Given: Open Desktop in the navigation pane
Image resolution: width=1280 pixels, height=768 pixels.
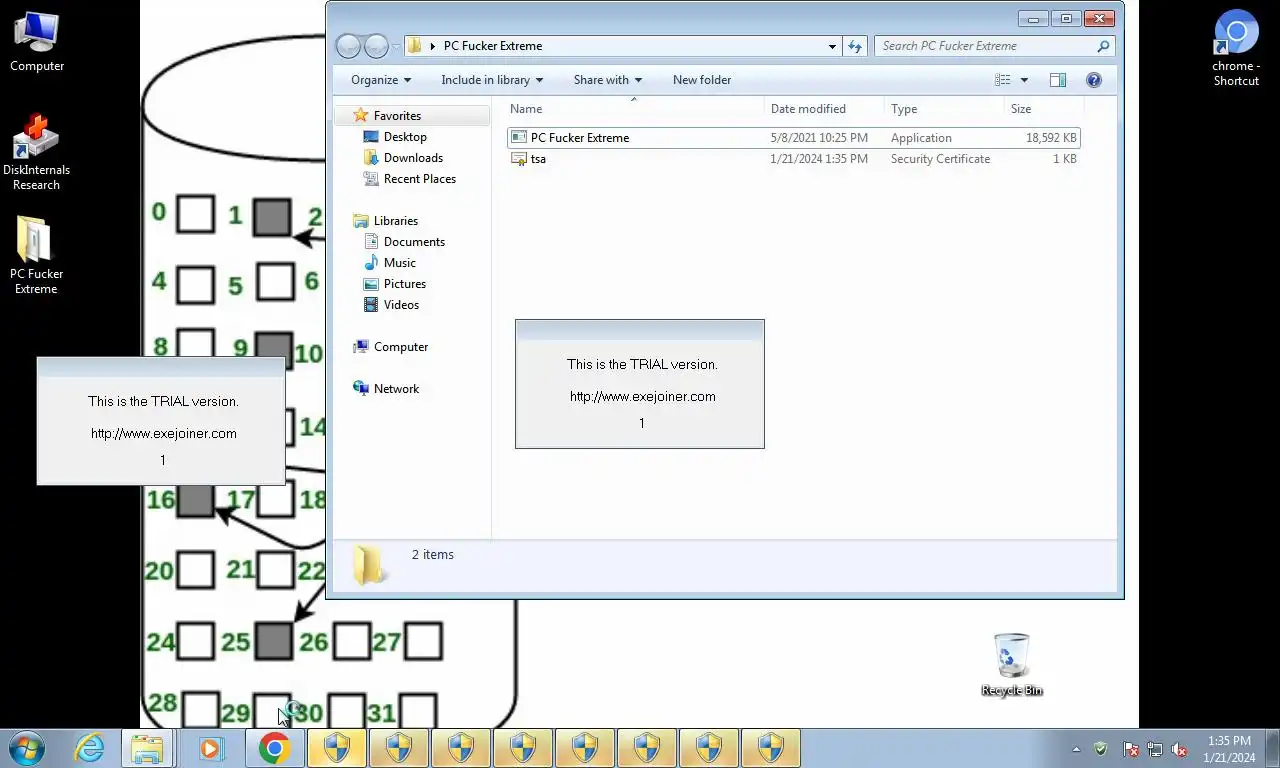Looking at the screenshot, I should pos(405,137).
